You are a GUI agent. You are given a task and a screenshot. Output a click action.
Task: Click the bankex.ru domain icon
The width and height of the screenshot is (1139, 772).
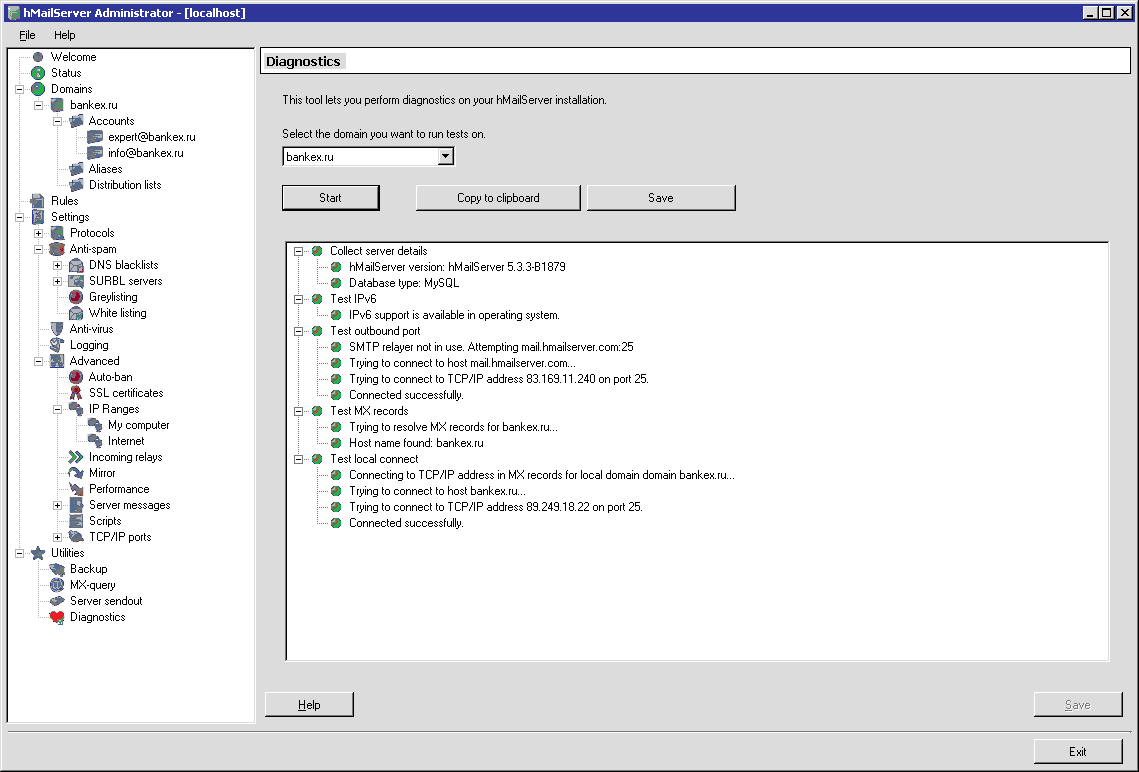point(57,105)
